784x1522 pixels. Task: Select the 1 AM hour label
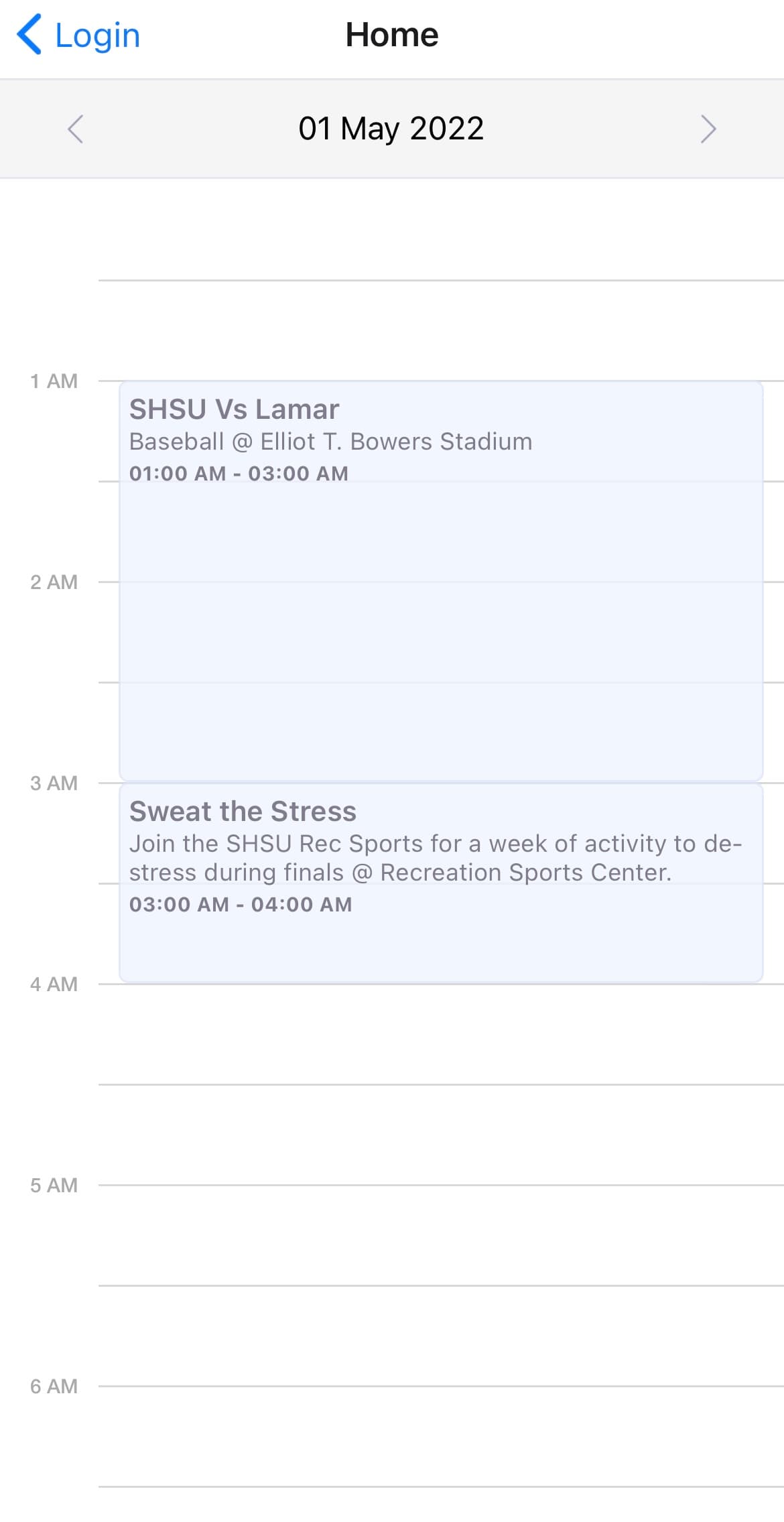(54, 381)
